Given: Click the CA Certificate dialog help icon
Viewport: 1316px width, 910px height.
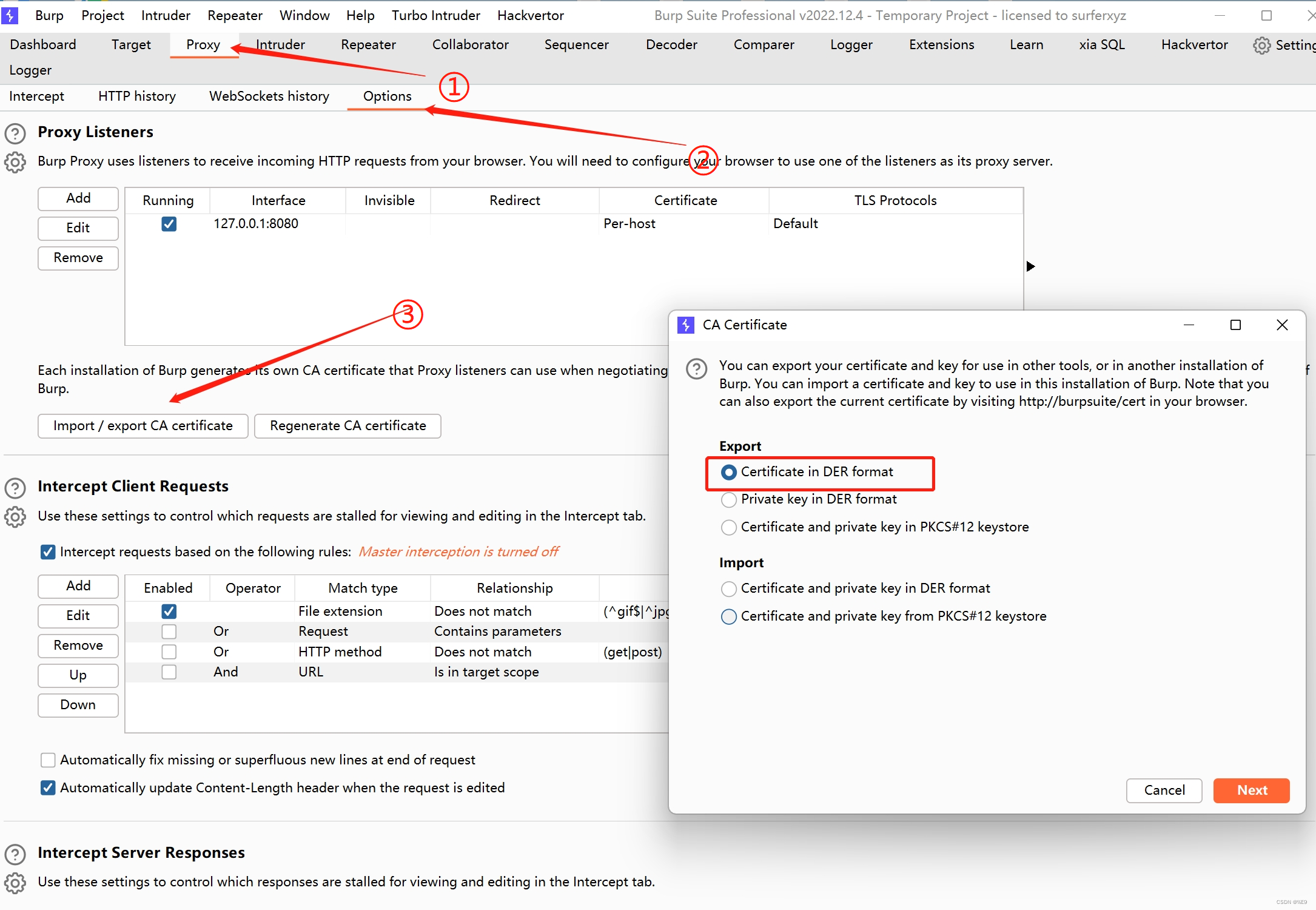Looking at the screenshot, I should pos(696,368).
